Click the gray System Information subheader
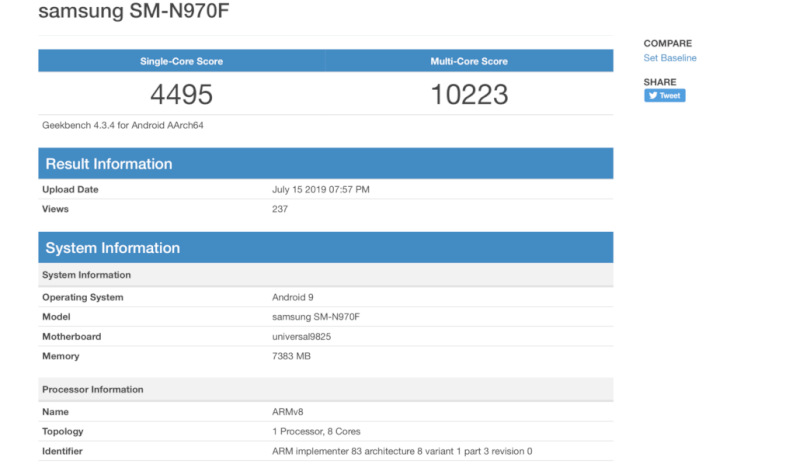 (326, 275)
